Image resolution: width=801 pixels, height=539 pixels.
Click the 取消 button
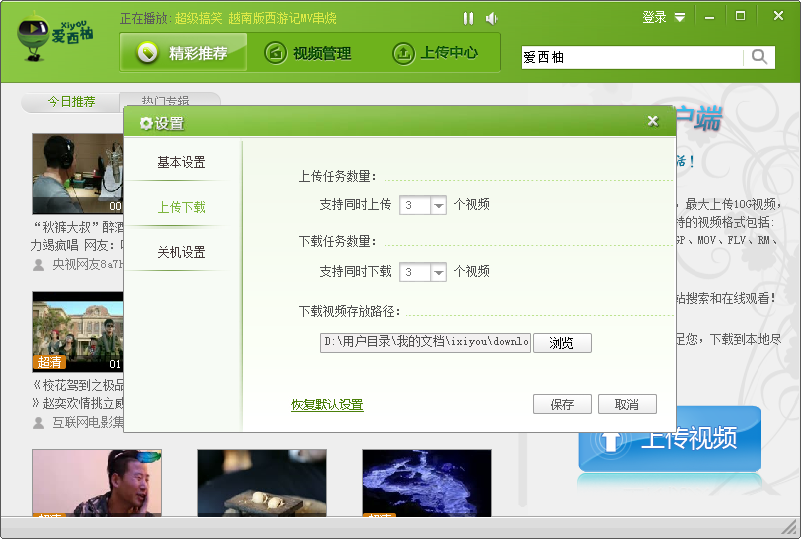click(627, 405)
